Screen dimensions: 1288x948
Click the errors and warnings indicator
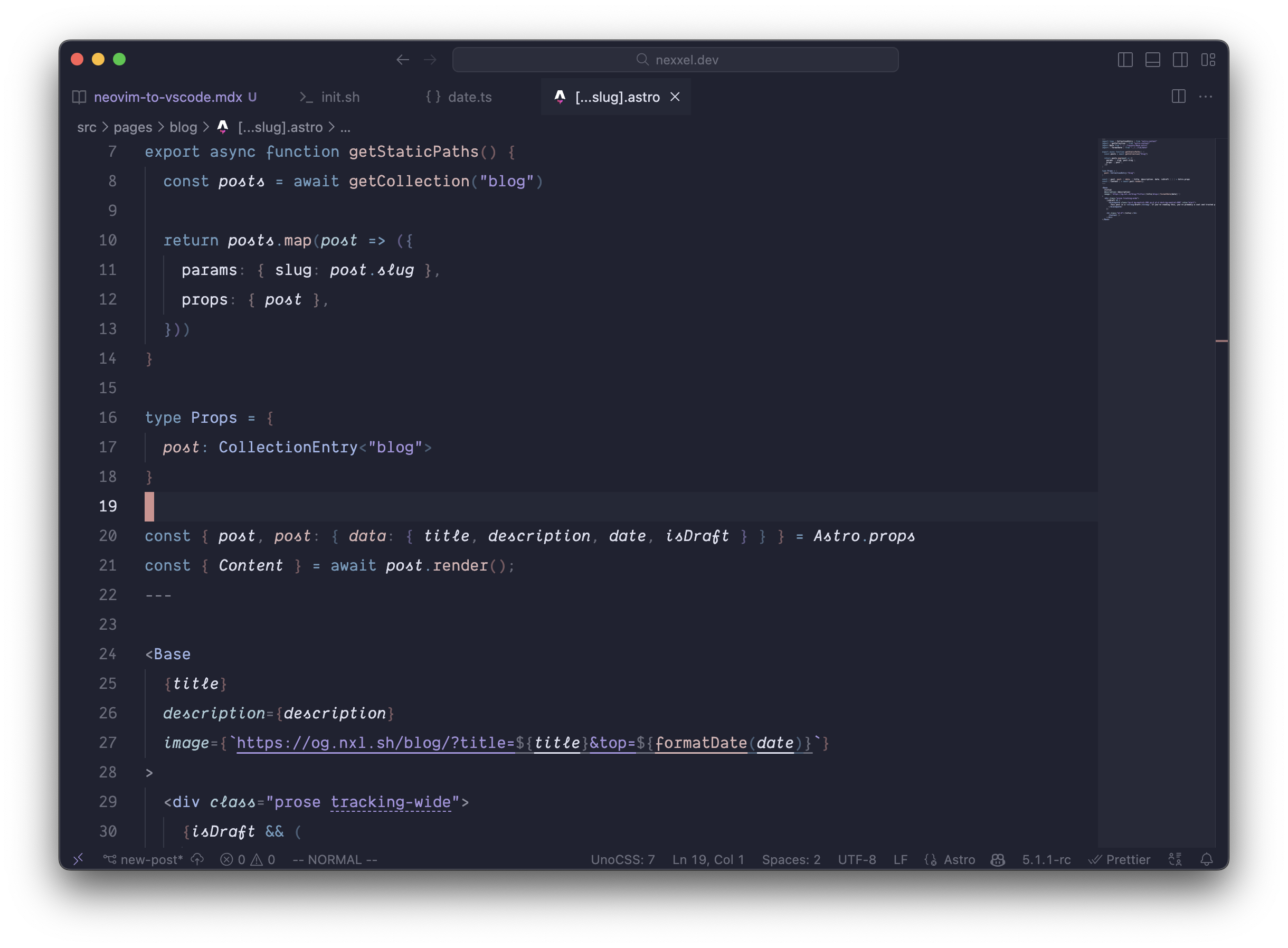pos(249,859)
